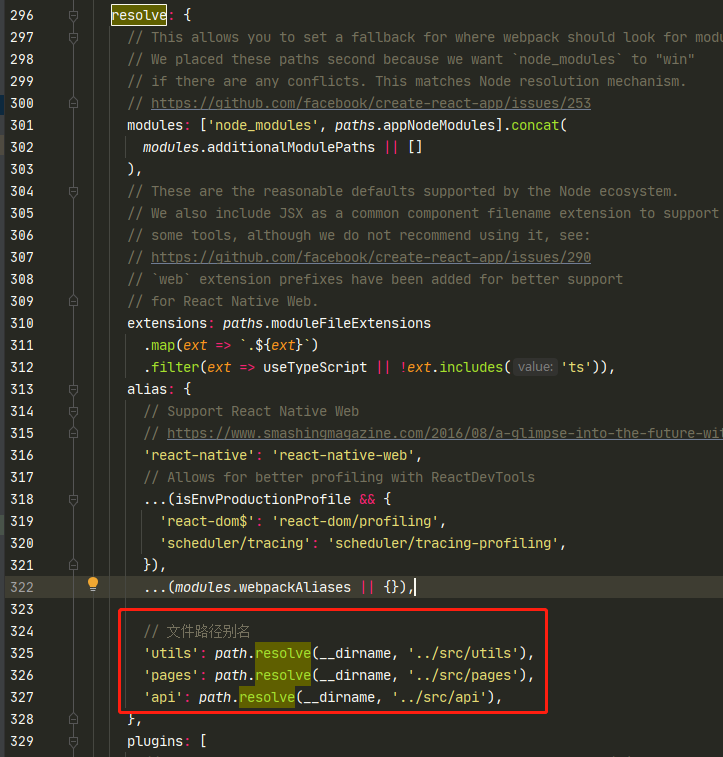Toggle fold end marker at line 328

[73, 719]
